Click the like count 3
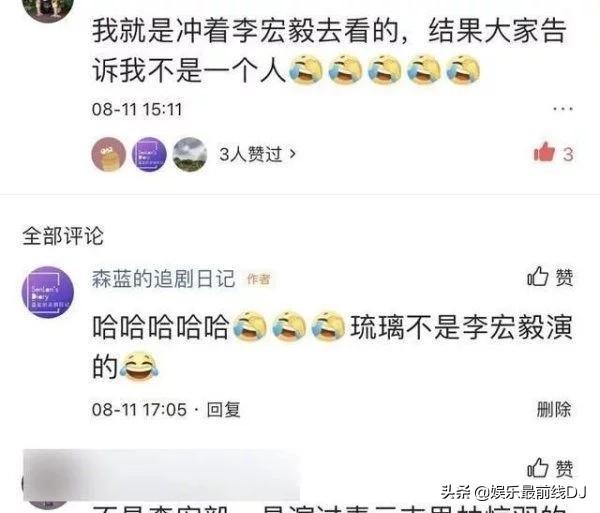600x513 pixels. [568, 155]
